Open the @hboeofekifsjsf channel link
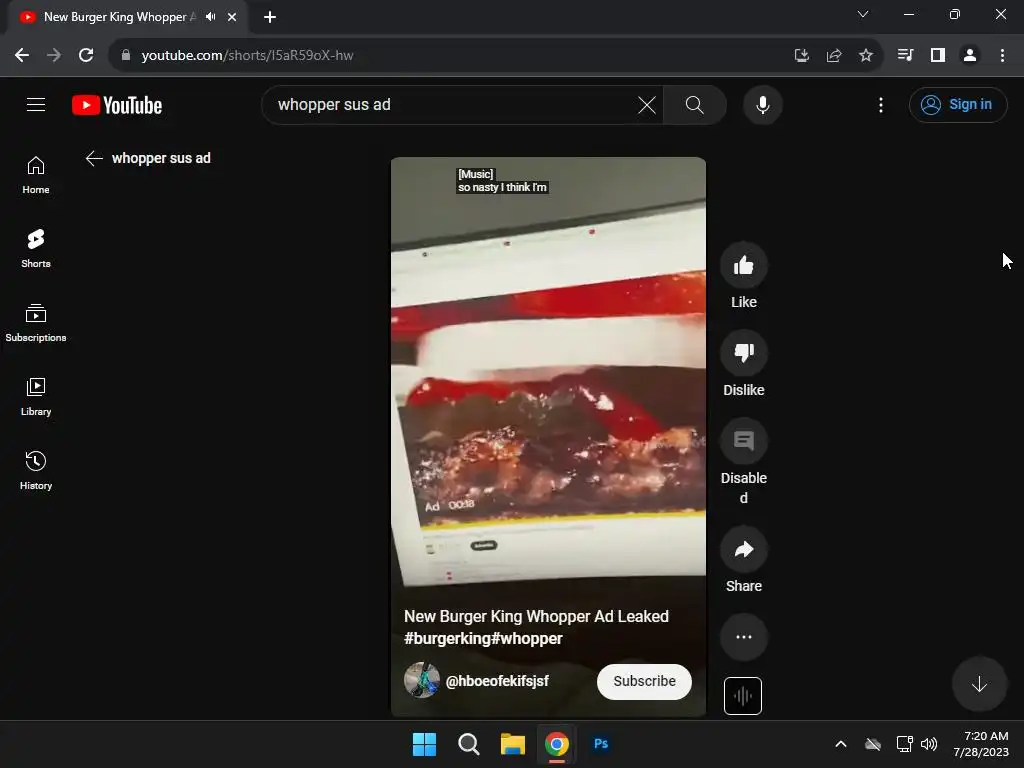The width and height of the screenshot is (1024, 768). (x=497, y=681)
